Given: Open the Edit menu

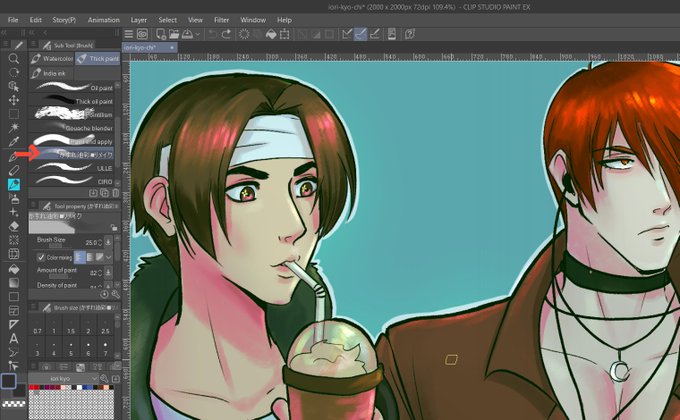Looking at the screenshot, I should (x=36, y=20).
